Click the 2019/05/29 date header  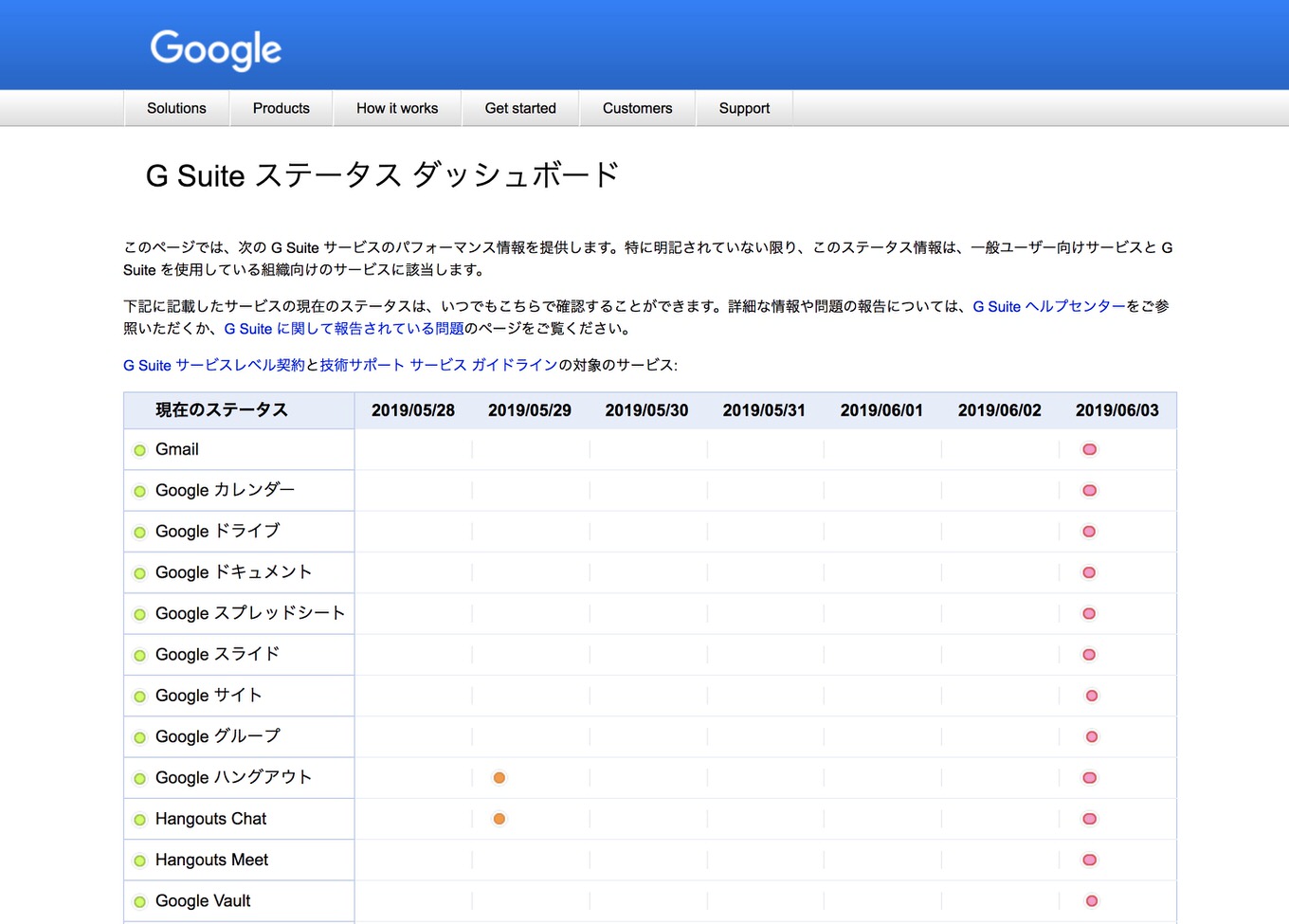click(530, 410)
